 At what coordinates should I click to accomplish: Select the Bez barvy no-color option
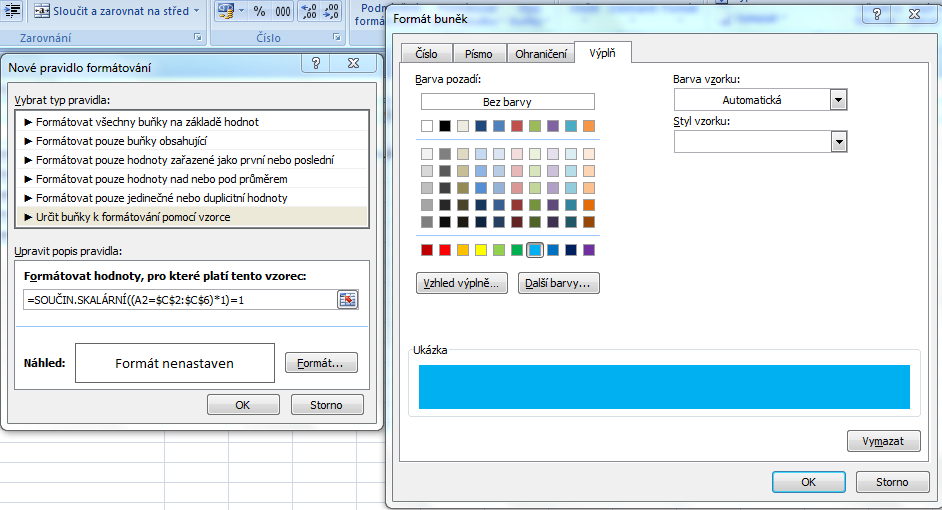507,102
